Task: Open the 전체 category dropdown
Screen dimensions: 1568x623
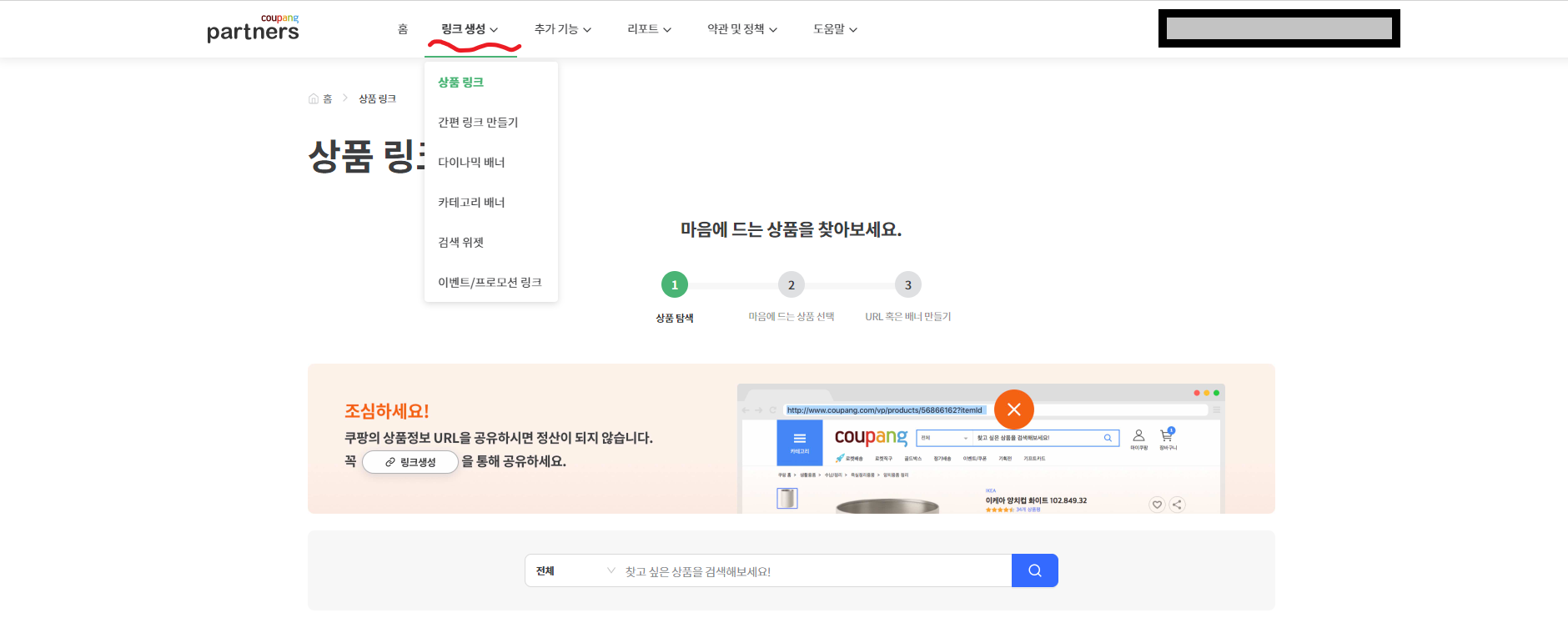Action: click(575, 570)
